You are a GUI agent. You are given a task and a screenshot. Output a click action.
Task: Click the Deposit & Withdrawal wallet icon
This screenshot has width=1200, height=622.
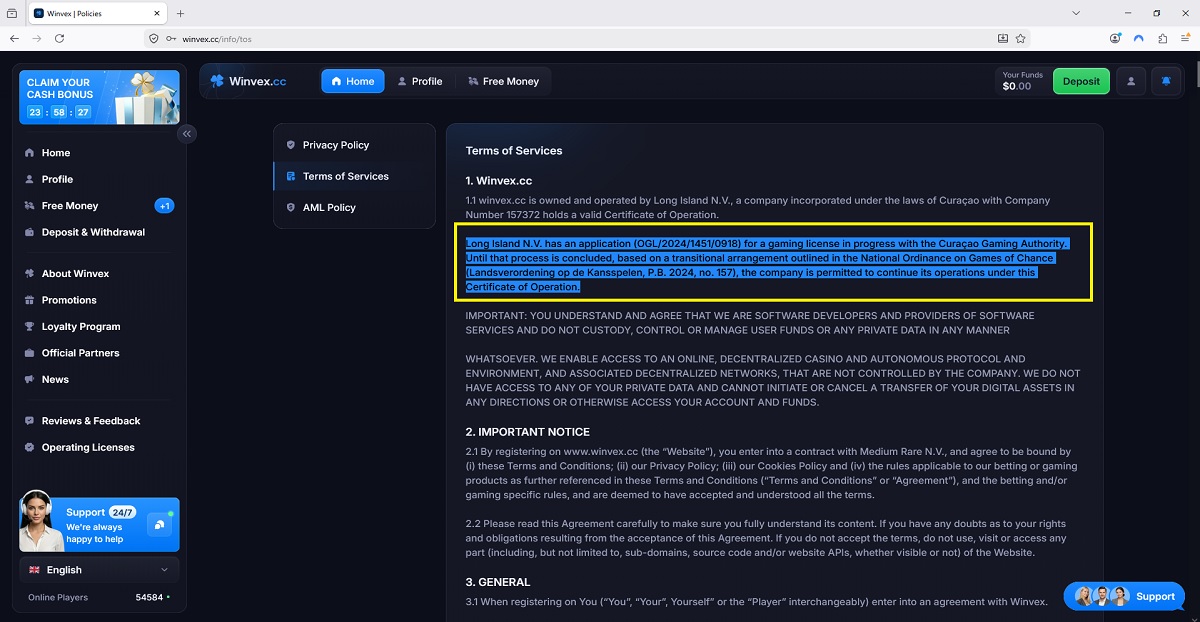(x=30, y=232)
